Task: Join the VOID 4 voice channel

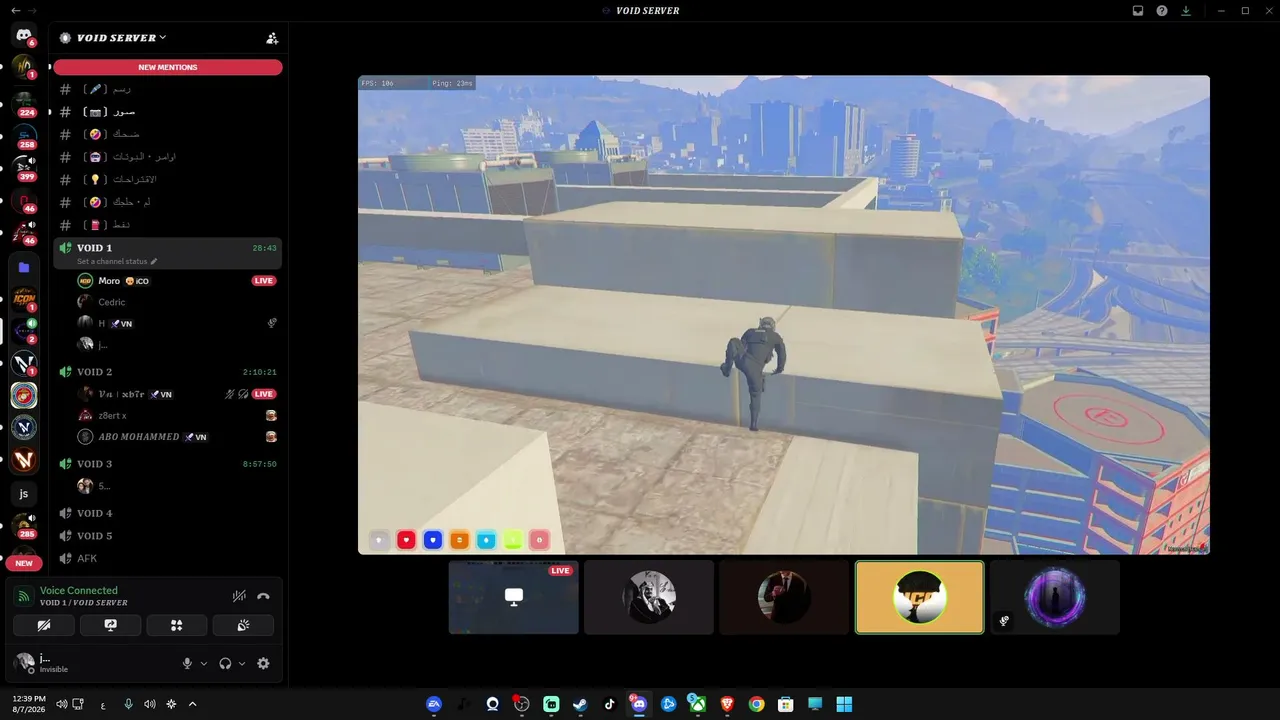Action: click(168, 513)
